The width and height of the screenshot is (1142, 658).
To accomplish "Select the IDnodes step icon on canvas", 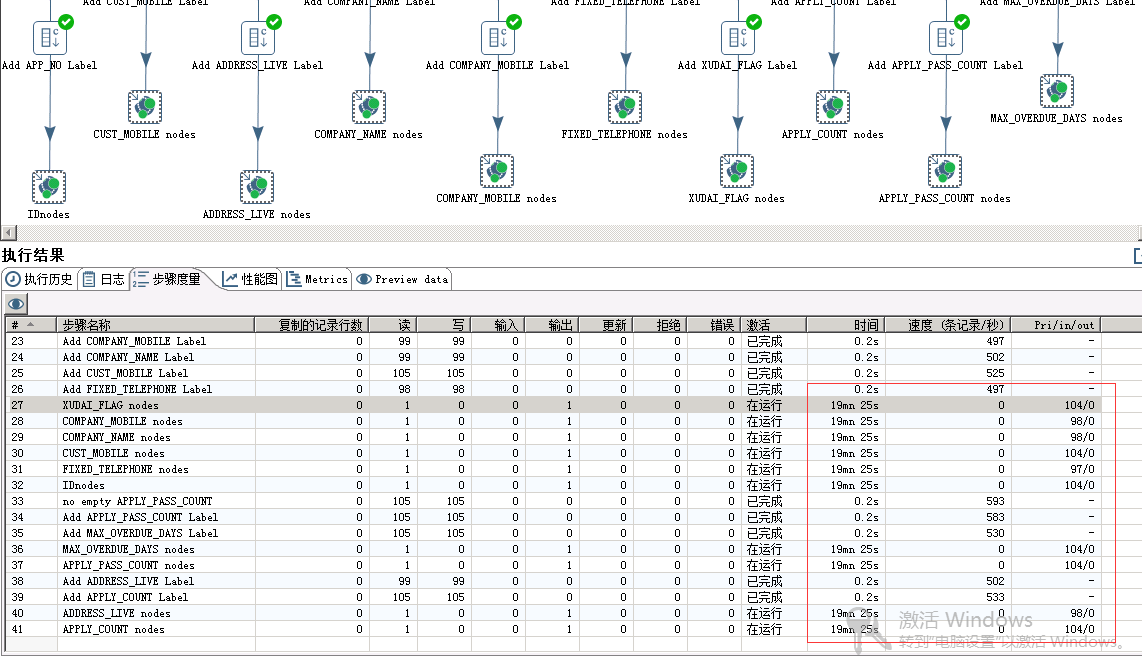I will click(x=49, y=187).
